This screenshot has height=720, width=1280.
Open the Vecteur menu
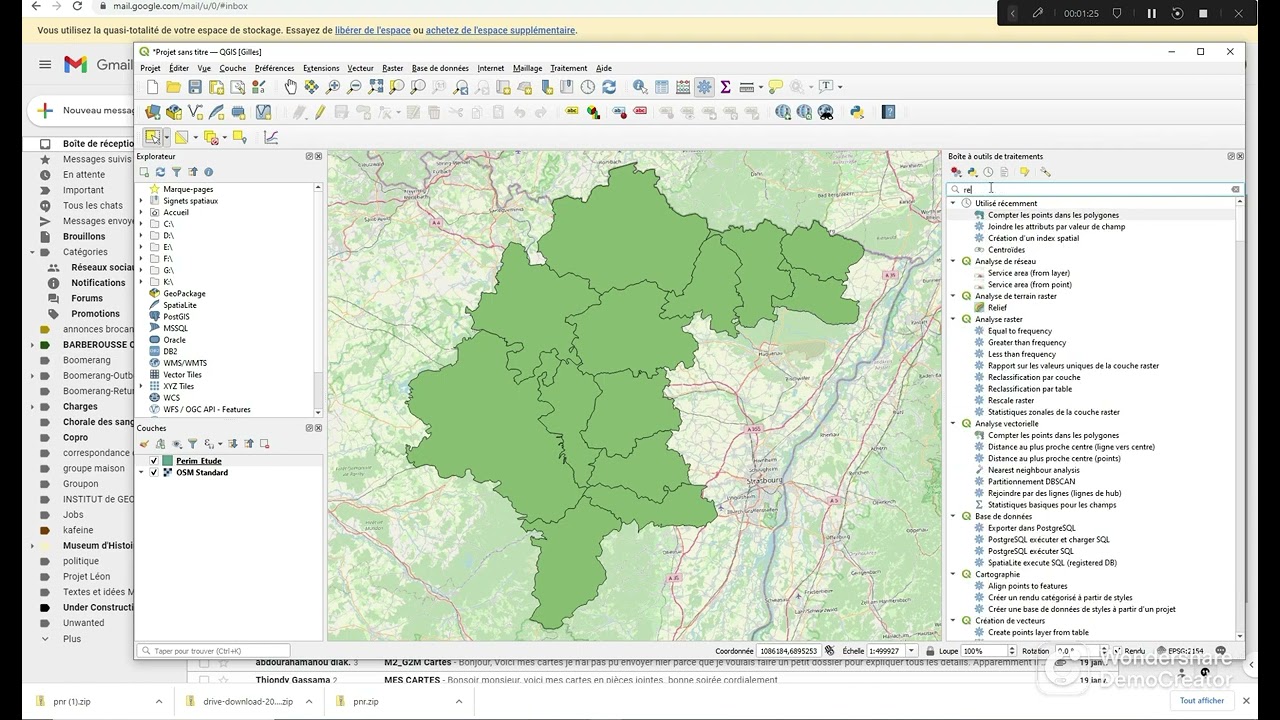[x=360, y=68]
